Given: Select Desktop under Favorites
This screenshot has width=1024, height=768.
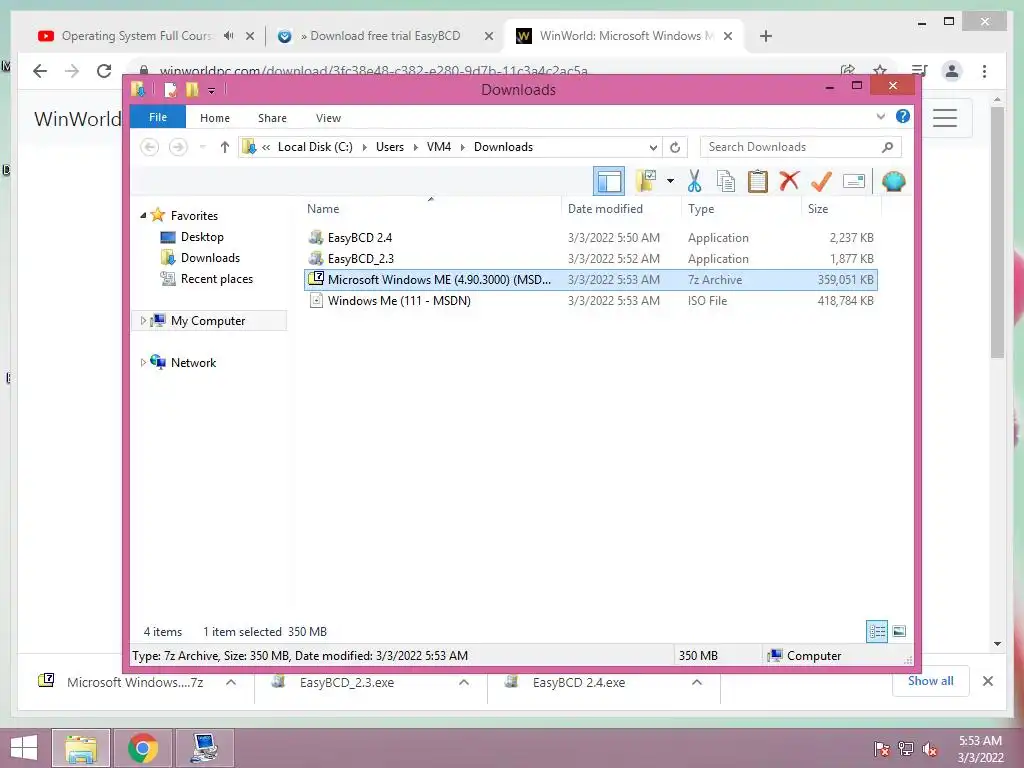Looking at the screenshot, I should pyautogui.click(x=202, y=236).
